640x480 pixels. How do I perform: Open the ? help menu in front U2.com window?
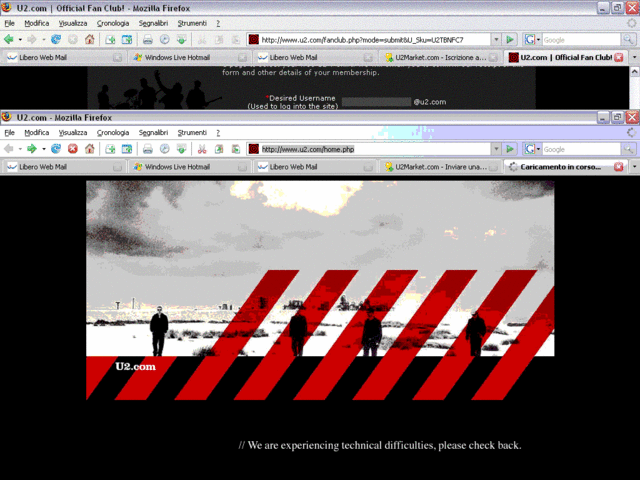pos(218,133)
